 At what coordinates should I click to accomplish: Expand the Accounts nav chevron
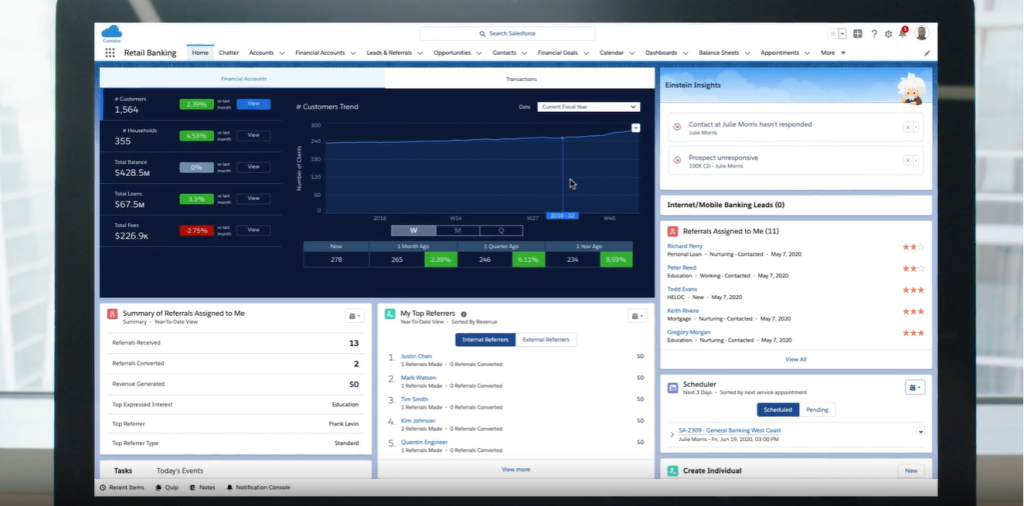coord(282,54)
